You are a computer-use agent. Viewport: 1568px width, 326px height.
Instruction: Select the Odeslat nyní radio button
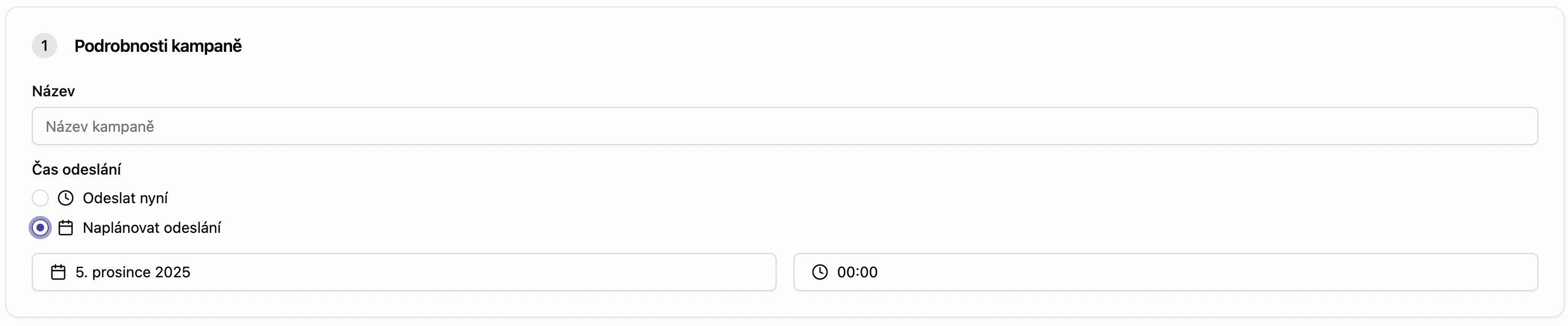40,198
